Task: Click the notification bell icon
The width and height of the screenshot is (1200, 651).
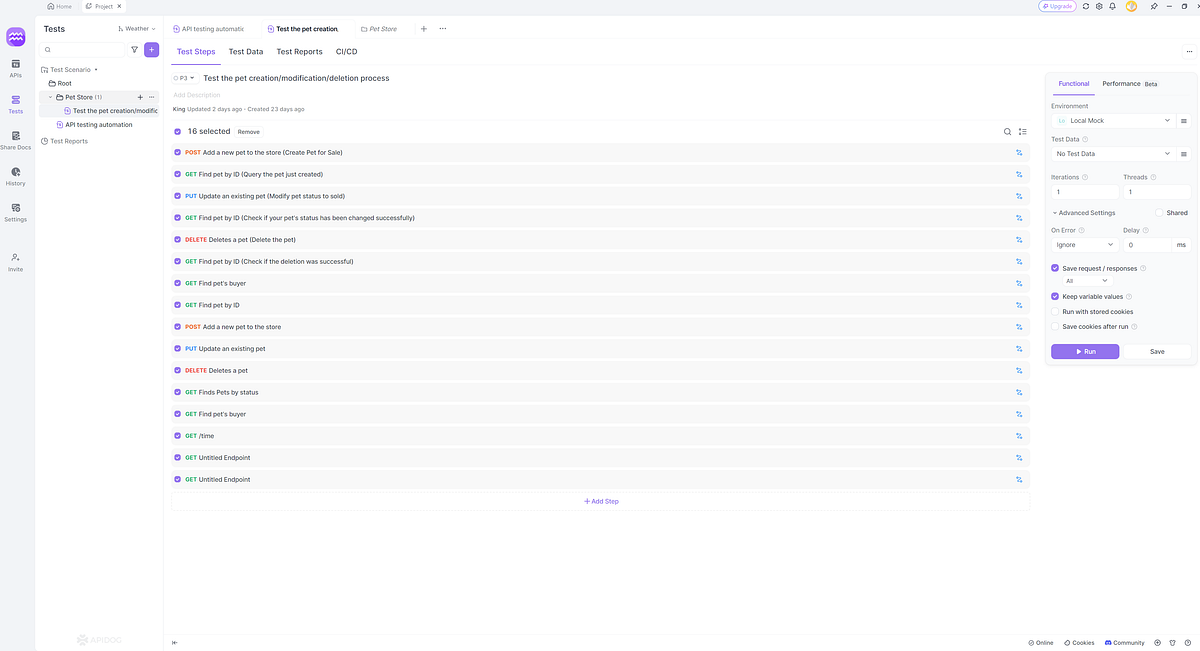Action: click(1113, 6)
